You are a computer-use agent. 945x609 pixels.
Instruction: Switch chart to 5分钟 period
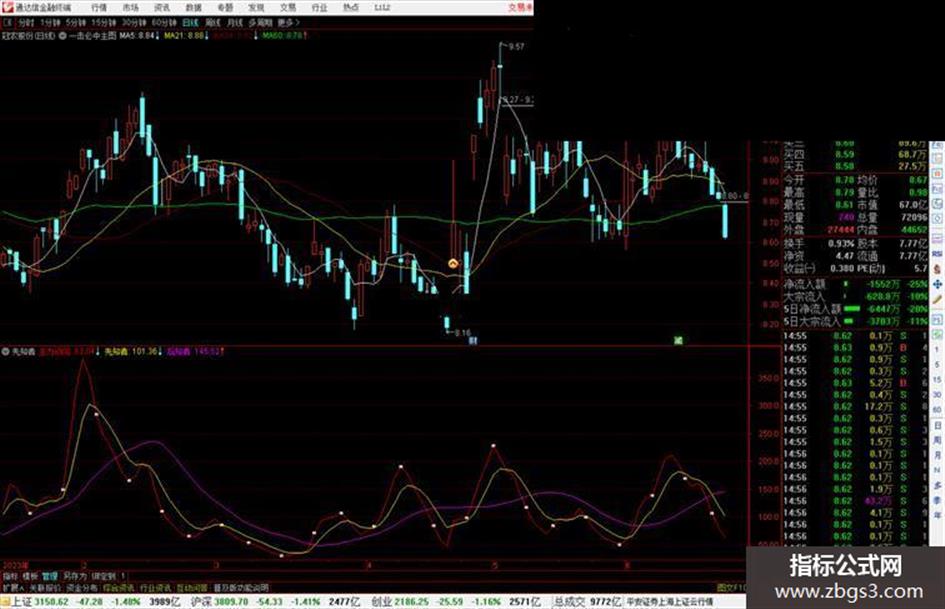coord(76,23)
